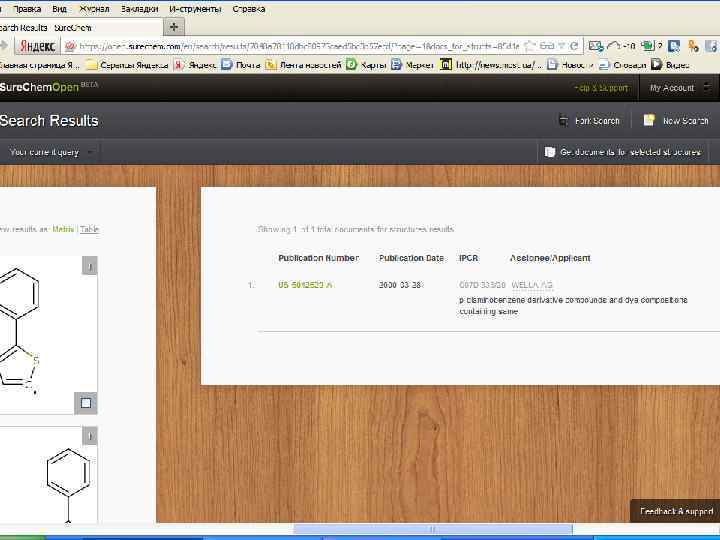Select the Search Results SureChem tab
Screen dimensions: 720x540
[x=80, y=28]
